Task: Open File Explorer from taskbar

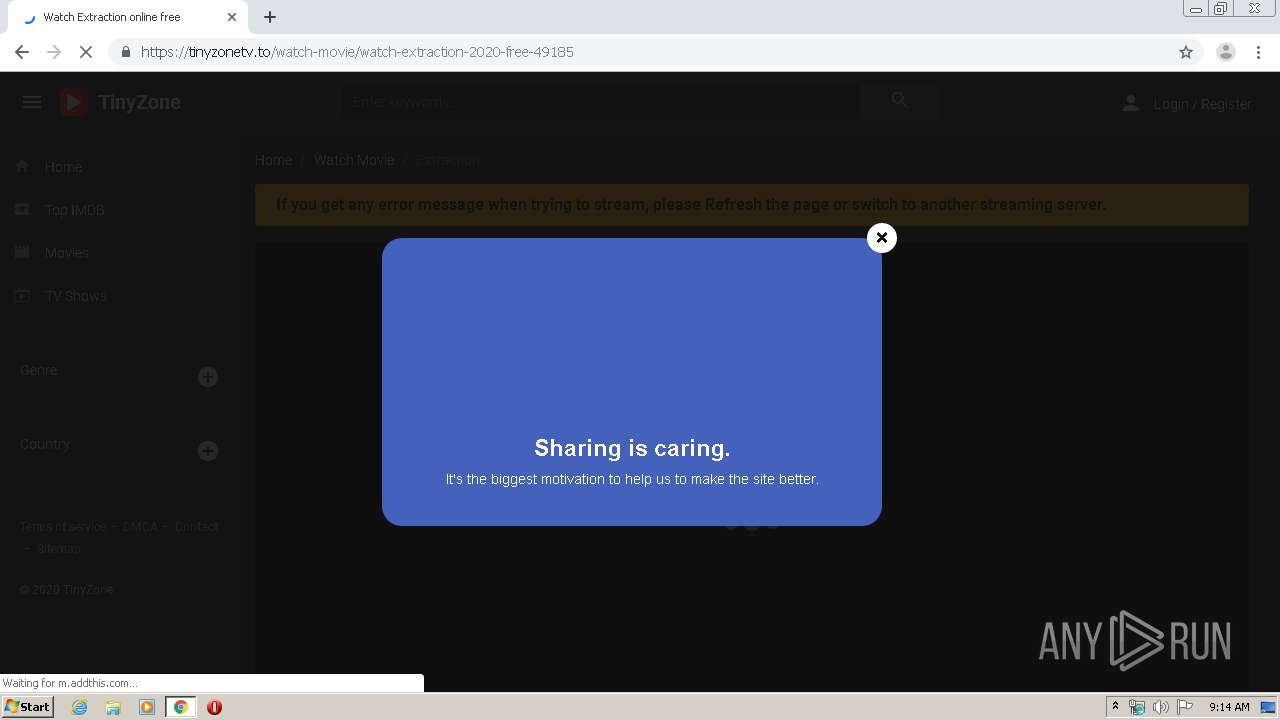Action: pyautogui.click(x=113, y=707)
